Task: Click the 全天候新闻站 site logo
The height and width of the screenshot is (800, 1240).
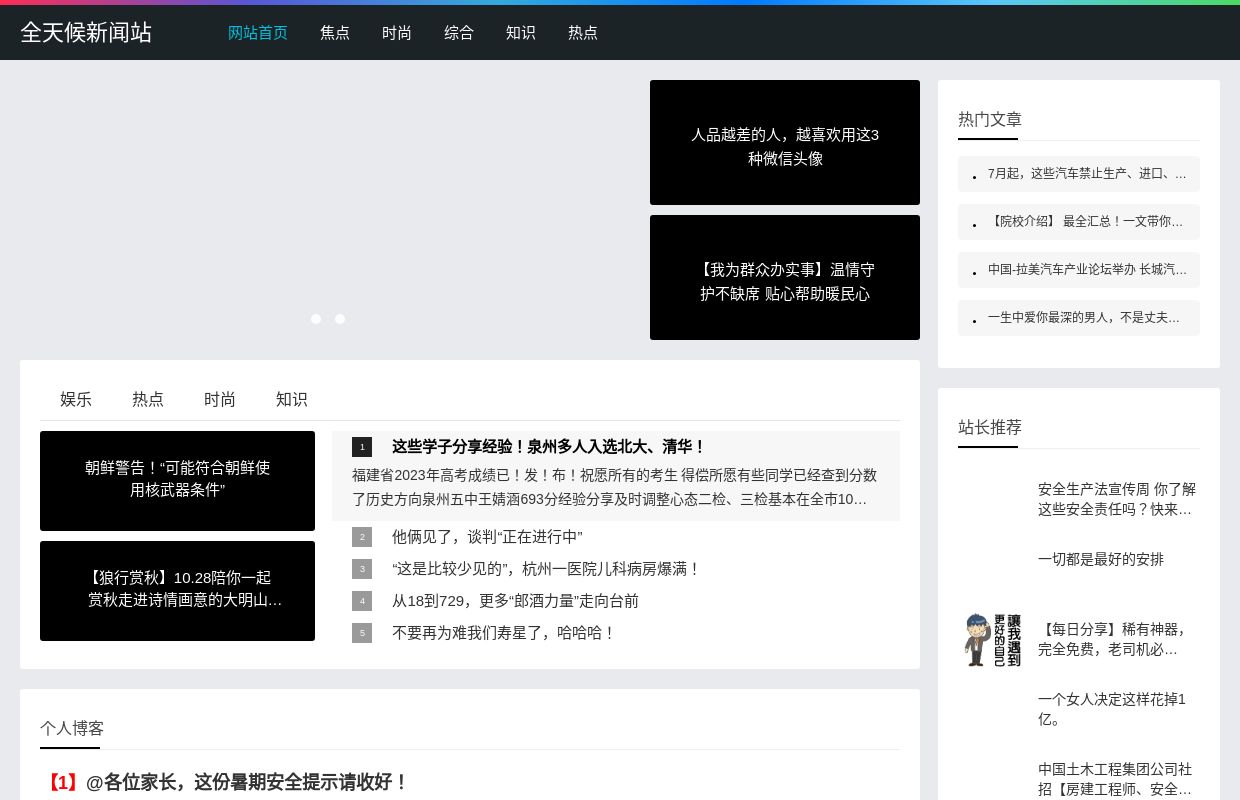Action: coord(86,32)
